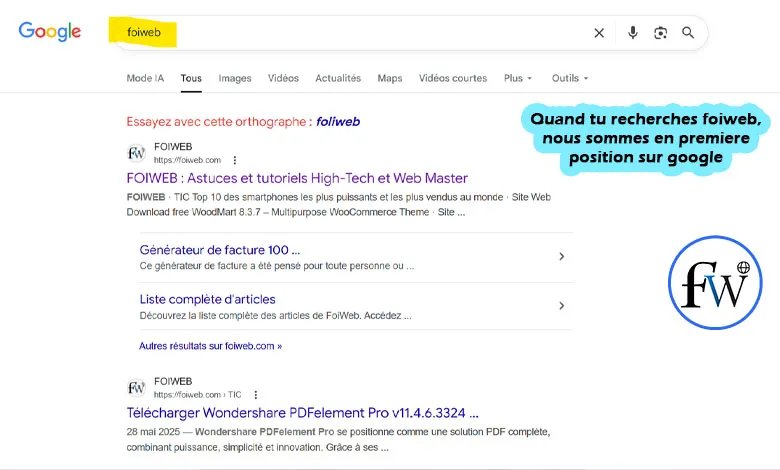Go to the Actualités tab
The width and height of the screenshot is (780, 470).
(x=338, y=78)
